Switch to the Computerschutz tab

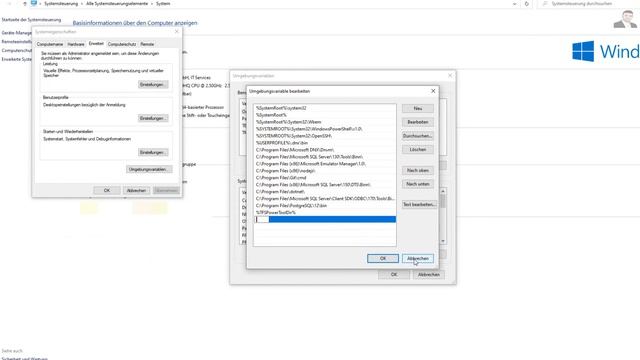coord(122,44)
